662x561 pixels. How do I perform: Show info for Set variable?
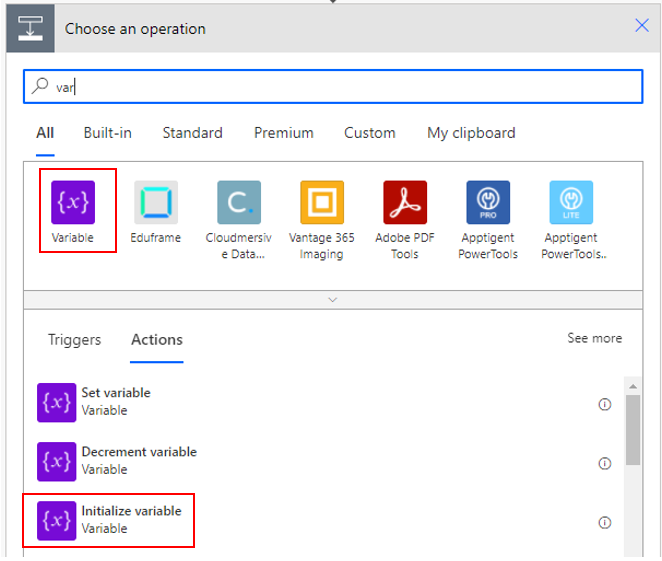tap(605, 404)
